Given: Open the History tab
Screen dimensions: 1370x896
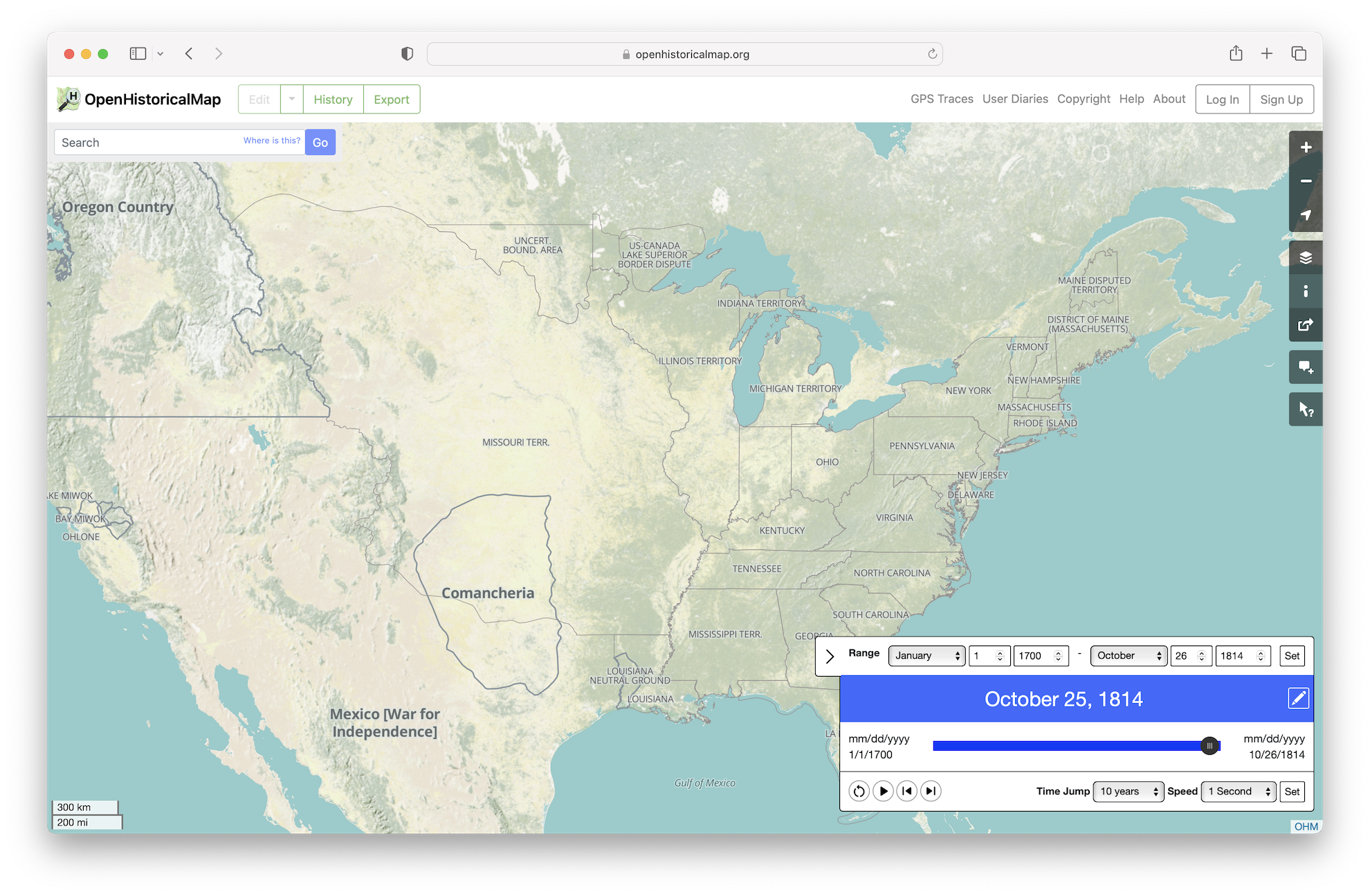Looking at the screenshot, I should (333, 100).
